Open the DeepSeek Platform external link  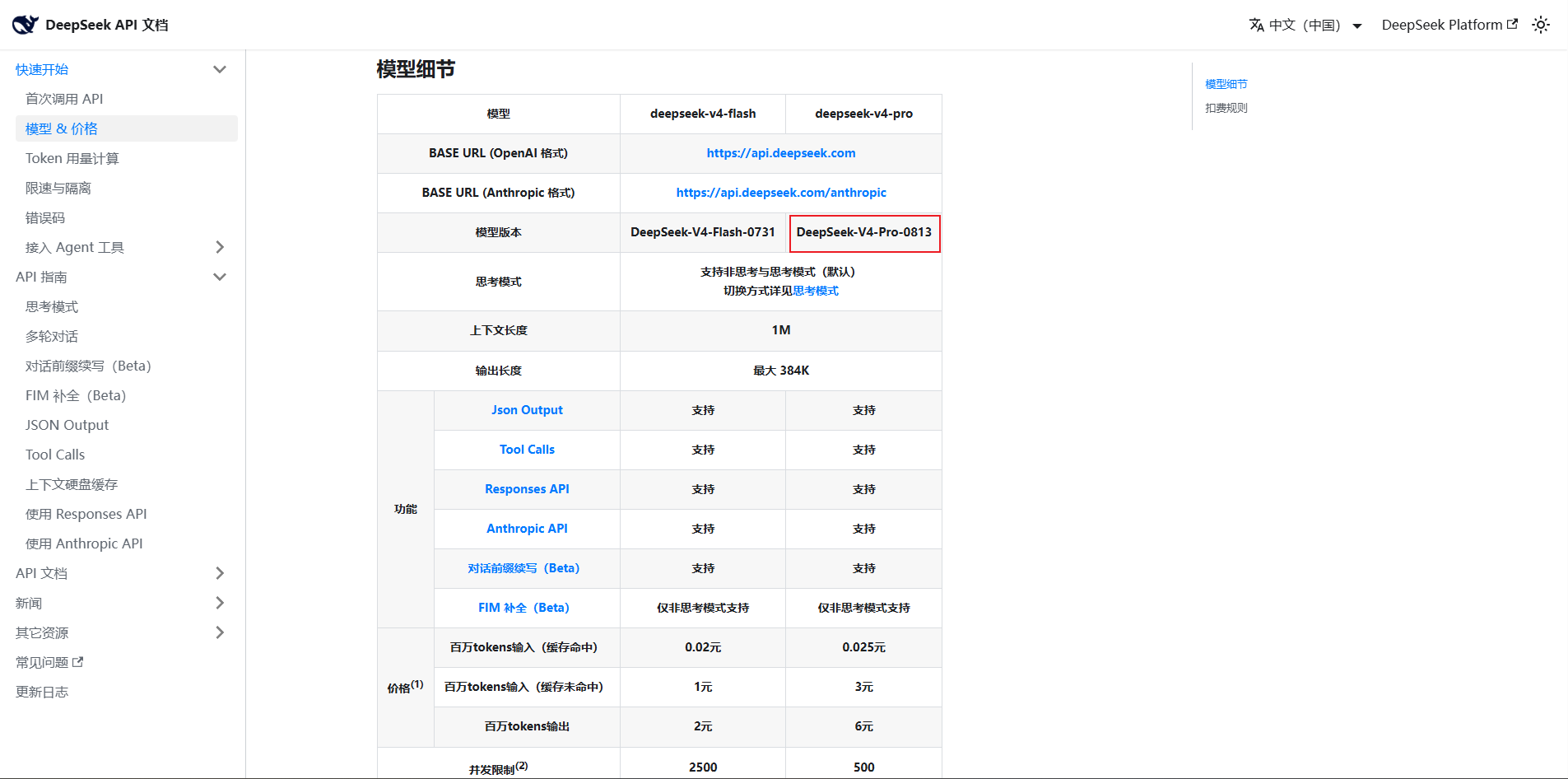pos(1449,25)
